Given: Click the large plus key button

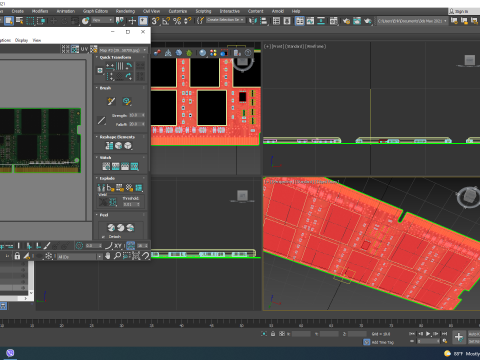Looking at the screenshot, I should click(459, 337).
